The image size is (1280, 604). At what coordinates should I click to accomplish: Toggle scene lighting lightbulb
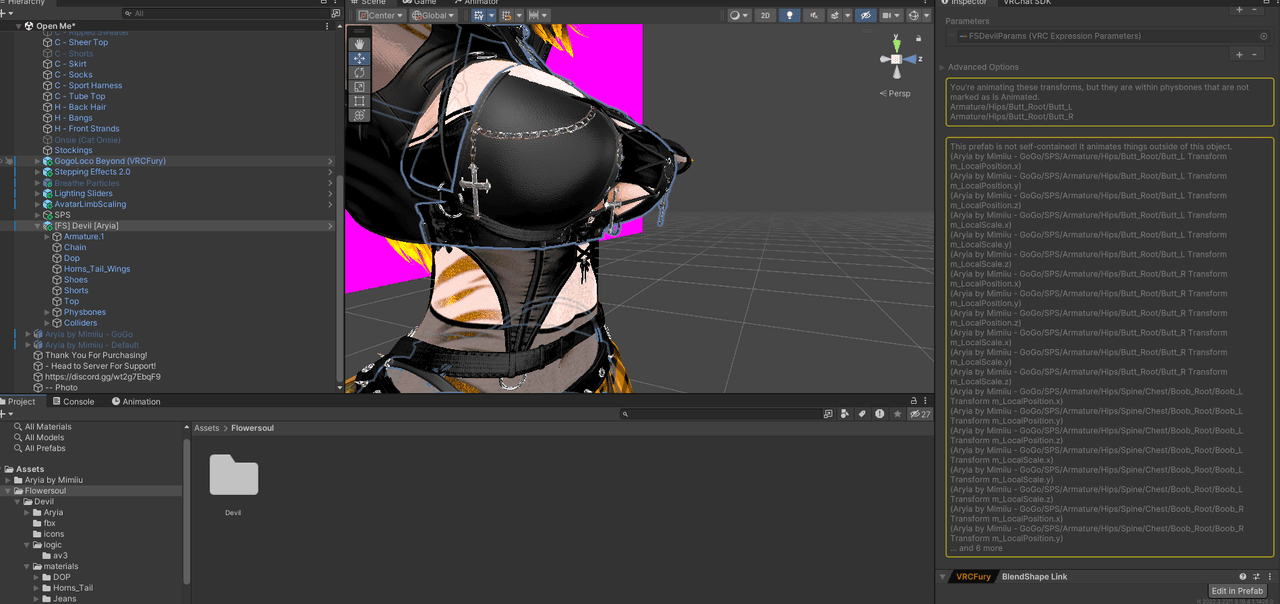coord(791,16)
